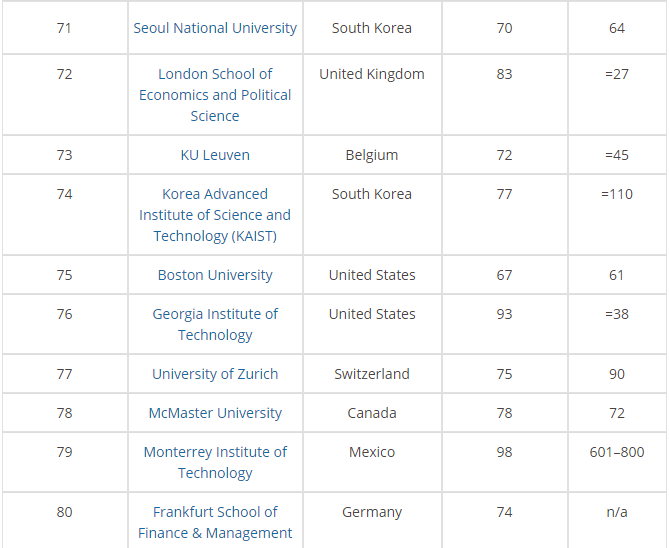Select the Belgium country cell
669x548 pixels.
pos(372,155)
